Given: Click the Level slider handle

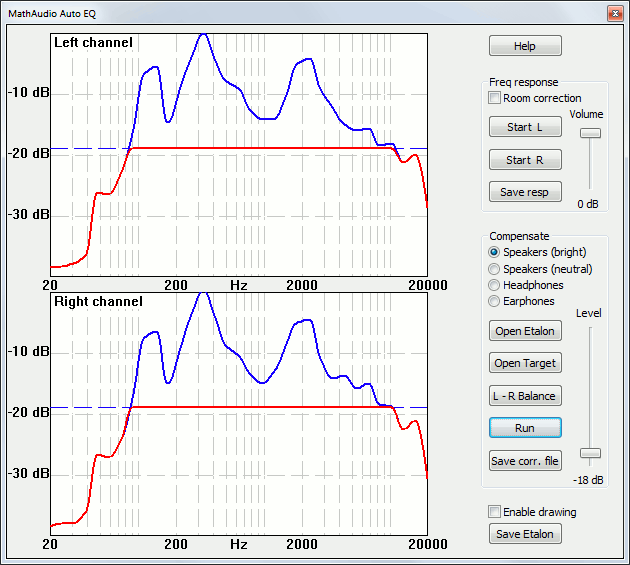Looking at the screenshot, I should 591,453.
